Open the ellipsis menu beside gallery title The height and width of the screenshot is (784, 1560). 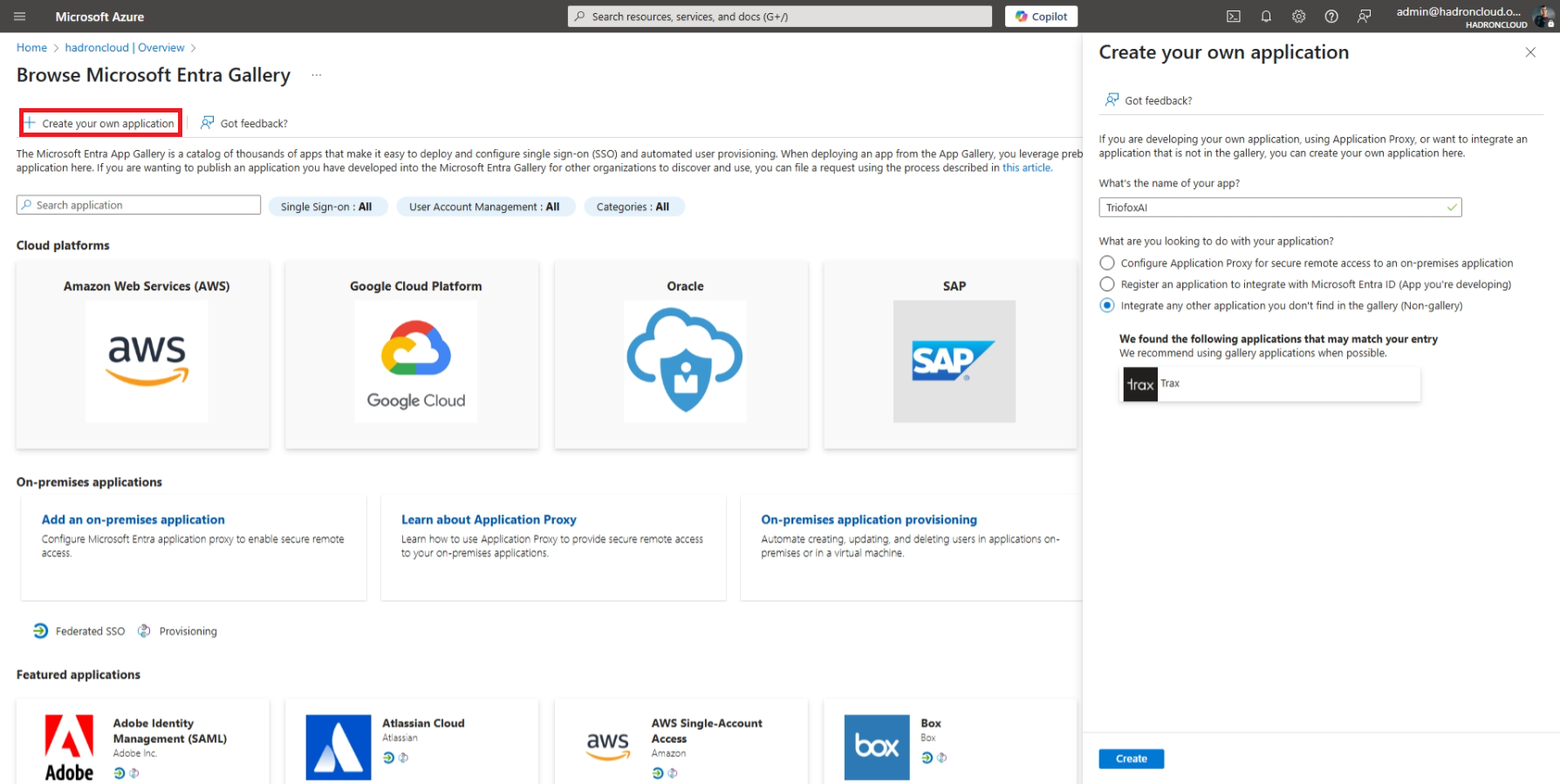[316, 75]
